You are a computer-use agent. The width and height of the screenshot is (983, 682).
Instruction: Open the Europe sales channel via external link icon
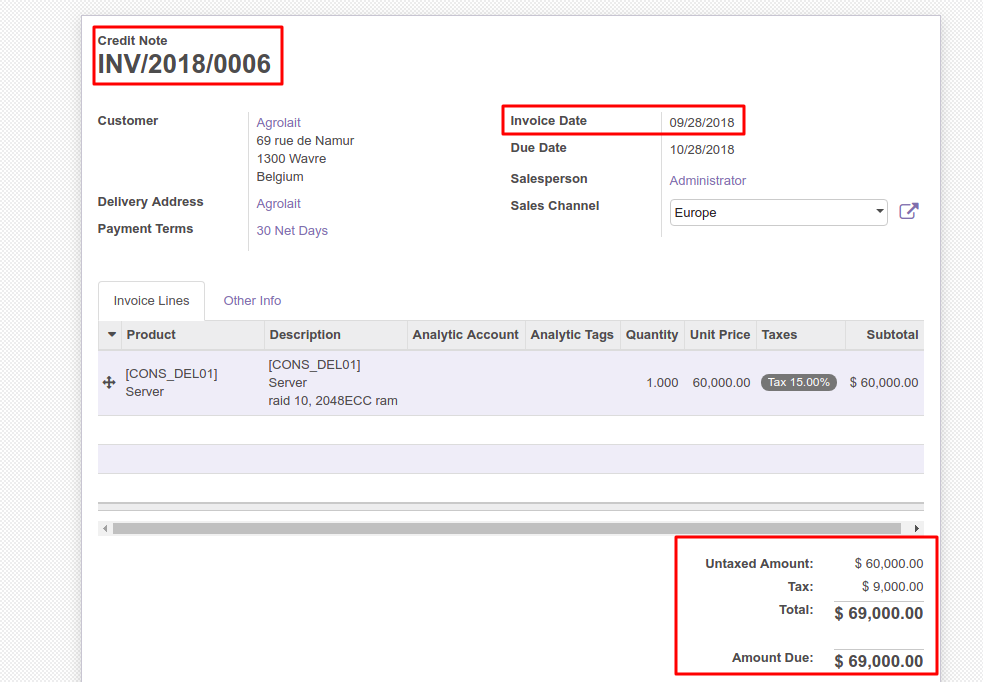click(x=908, y=211)
